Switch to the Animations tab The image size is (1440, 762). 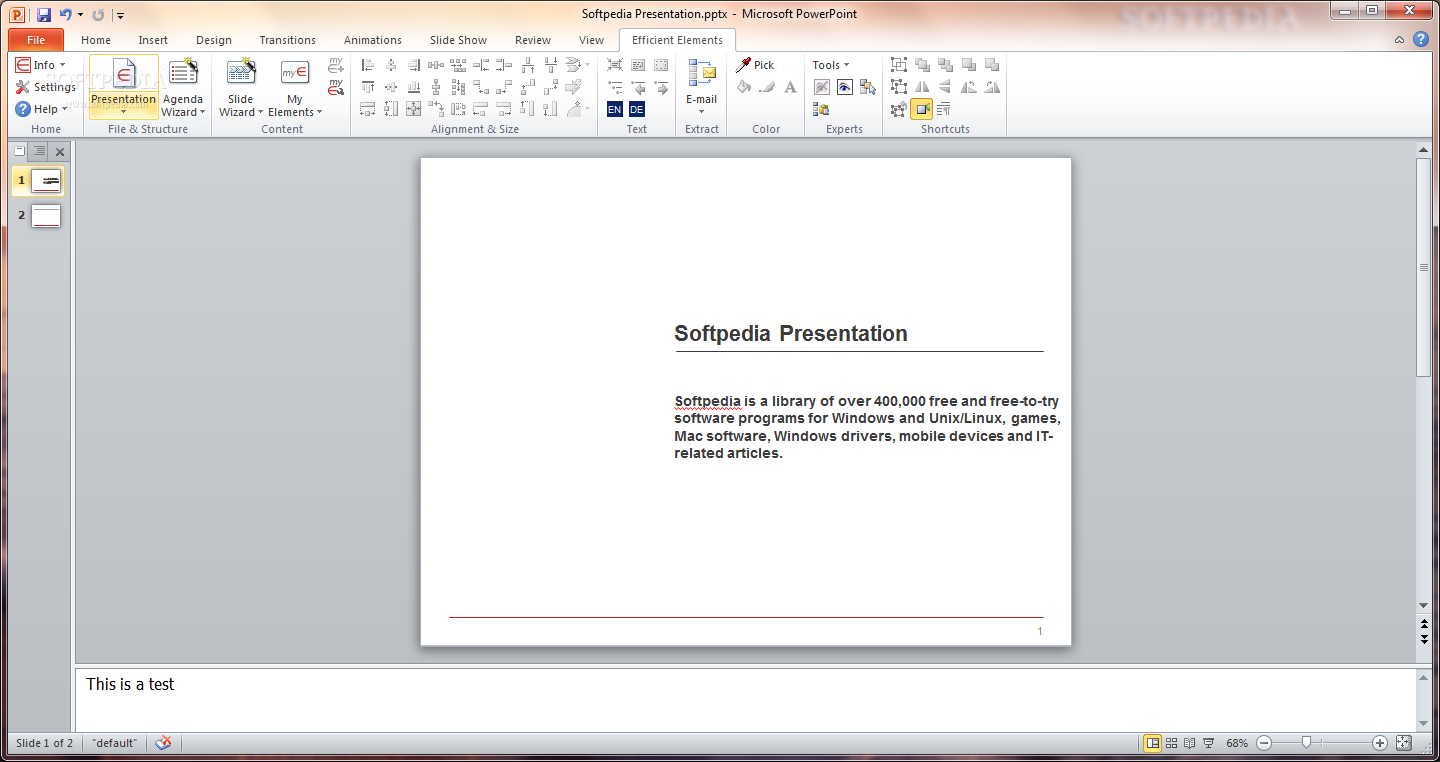(x=373, y=40)
